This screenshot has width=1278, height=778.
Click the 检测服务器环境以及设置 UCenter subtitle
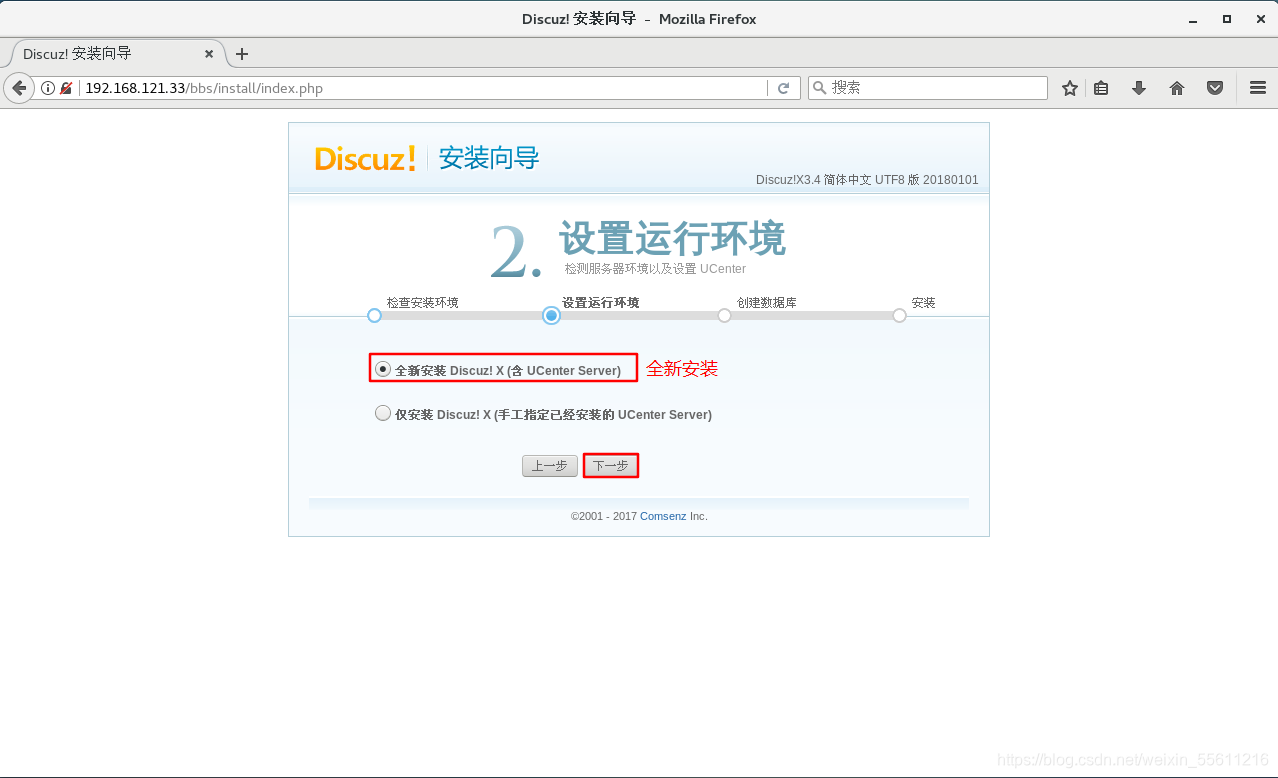click(655, 269)
